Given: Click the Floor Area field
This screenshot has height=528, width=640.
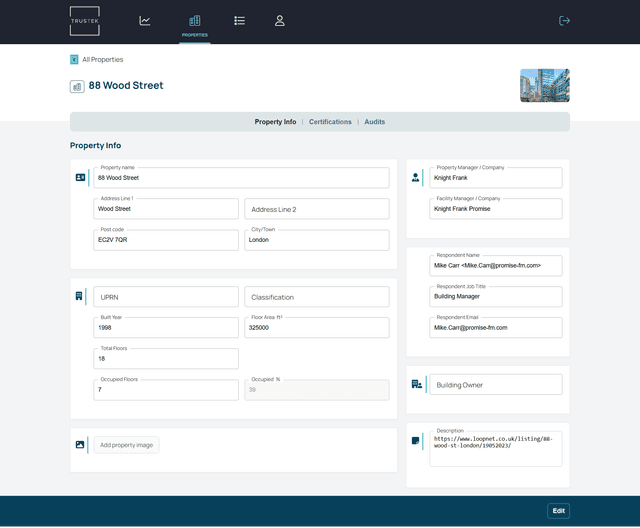Looking at the screenshot, I should pos(317,328).
